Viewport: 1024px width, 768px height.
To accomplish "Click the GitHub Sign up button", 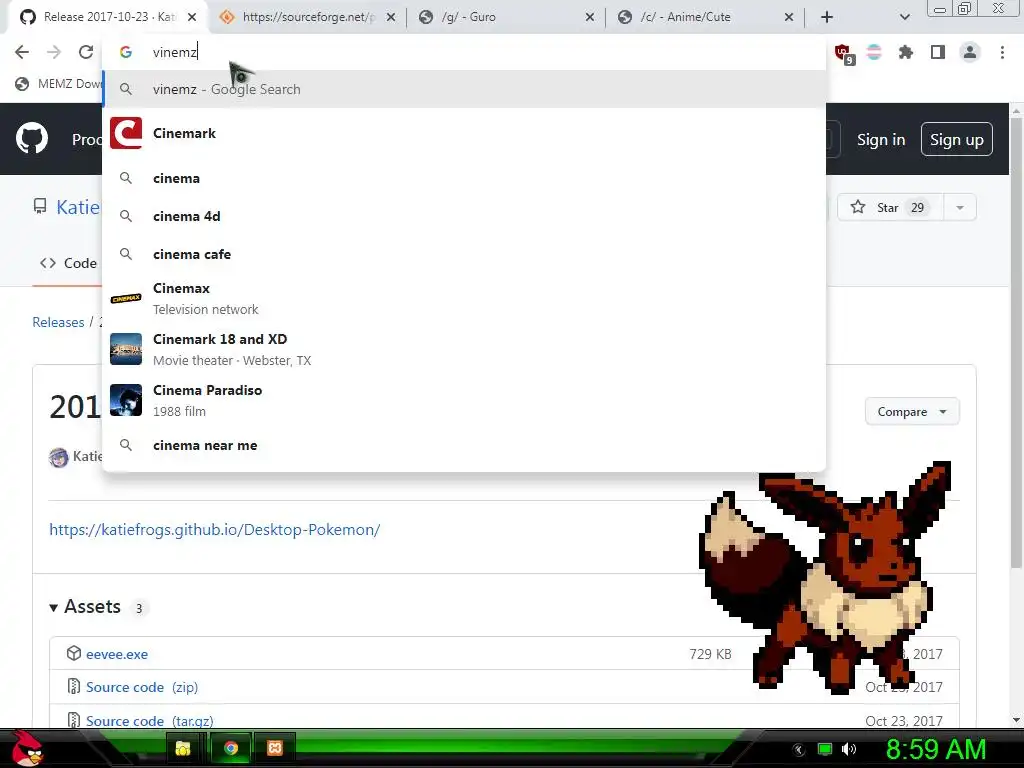I will (957, 139).
